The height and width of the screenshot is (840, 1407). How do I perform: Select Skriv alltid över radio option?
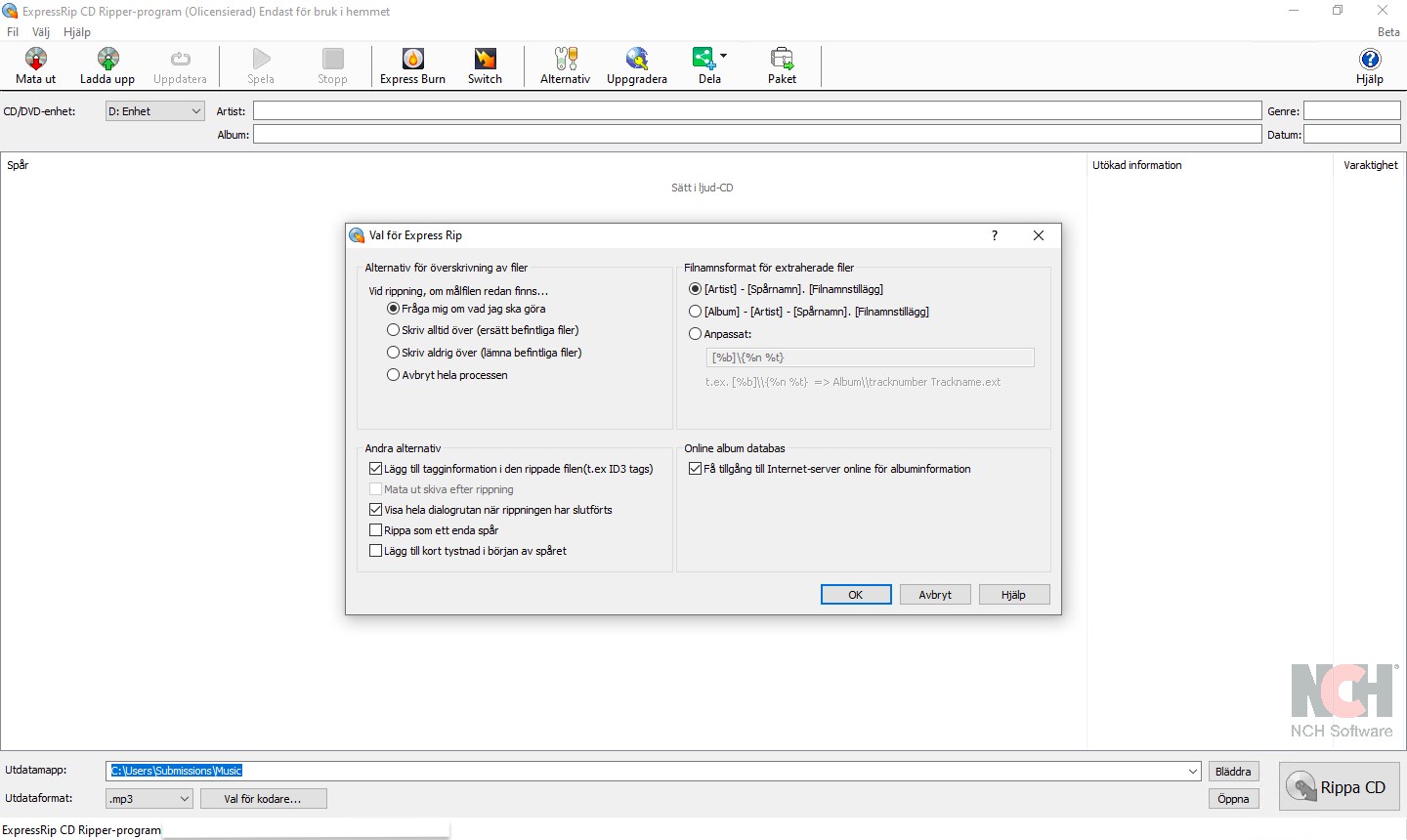click(393, 330)
